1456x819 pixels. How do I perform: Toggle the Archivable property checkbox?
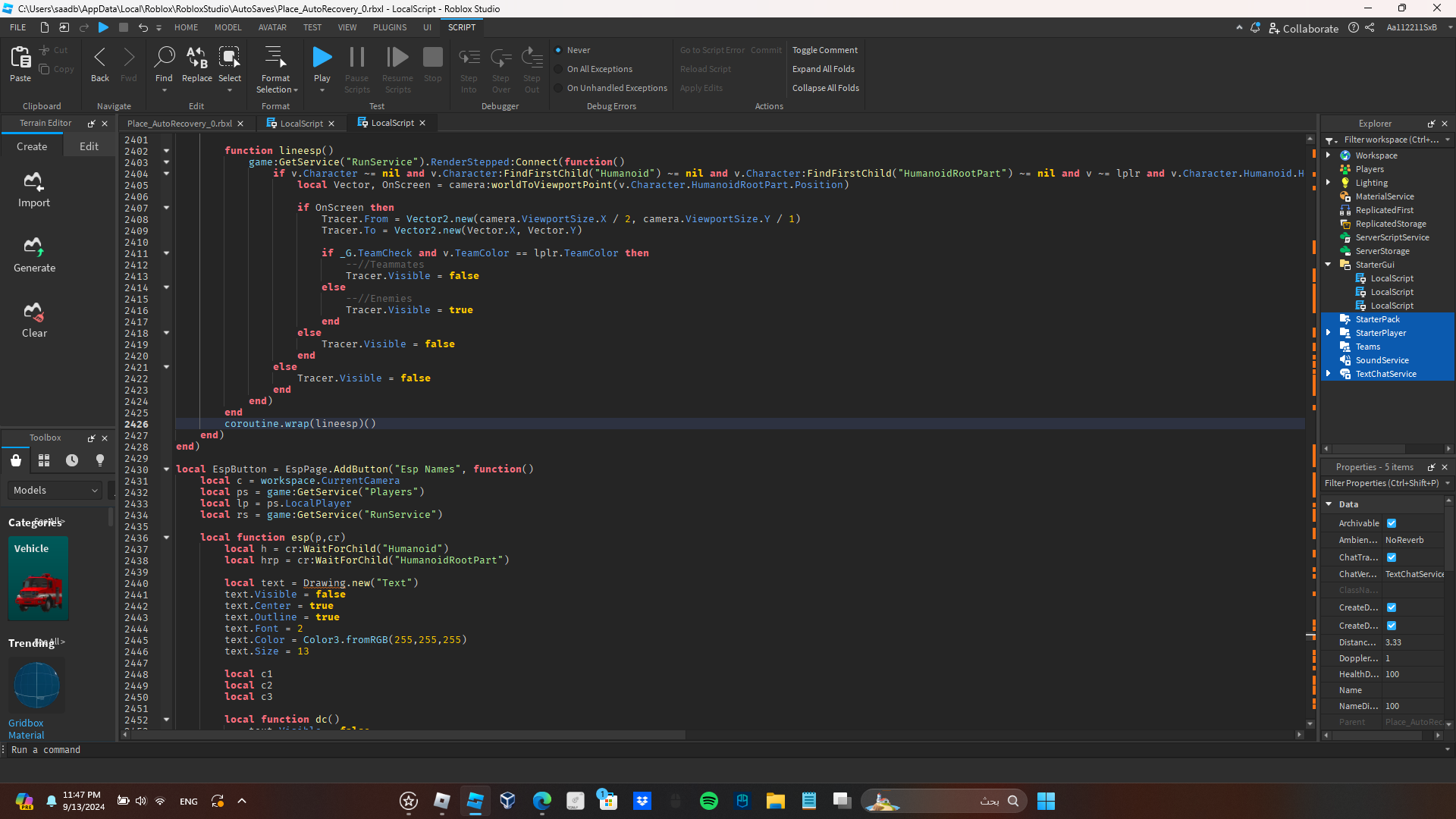click(x=1392, y=523)
